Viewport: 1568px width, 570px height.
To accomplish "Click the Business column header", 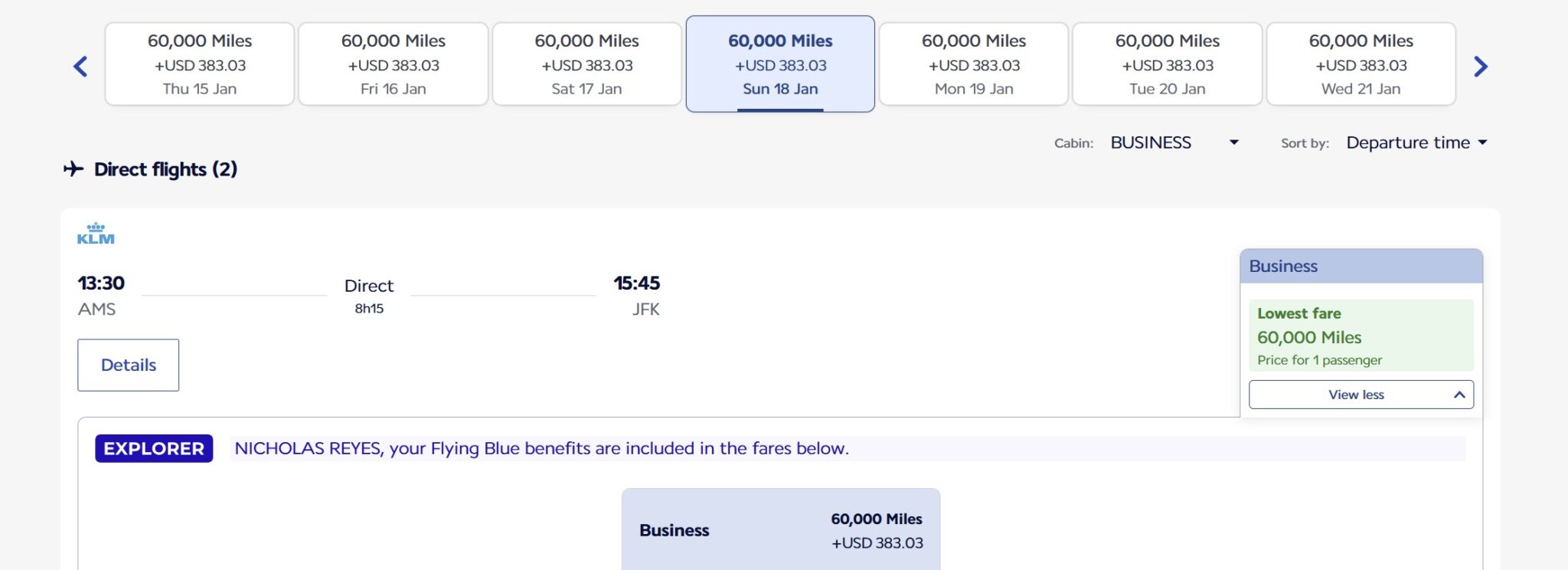I will (1361, 267).
